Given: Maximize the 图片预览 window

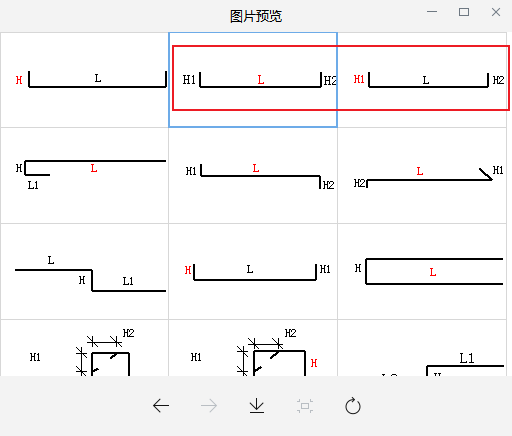Looking at the screenshot, I should point(464,12).
